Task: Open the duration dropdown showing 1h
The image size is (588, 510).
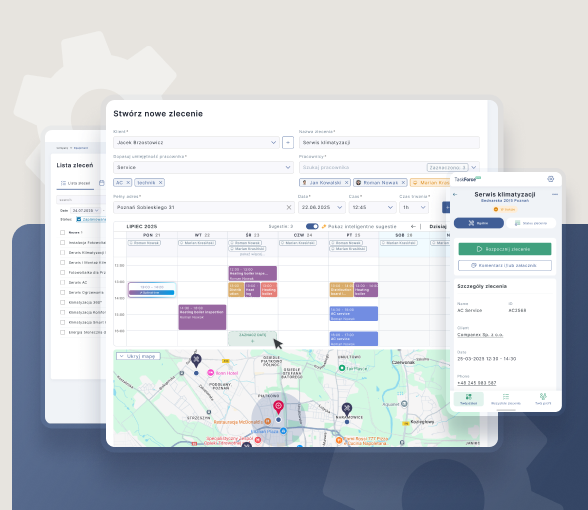Action: (x=414, y=207)
